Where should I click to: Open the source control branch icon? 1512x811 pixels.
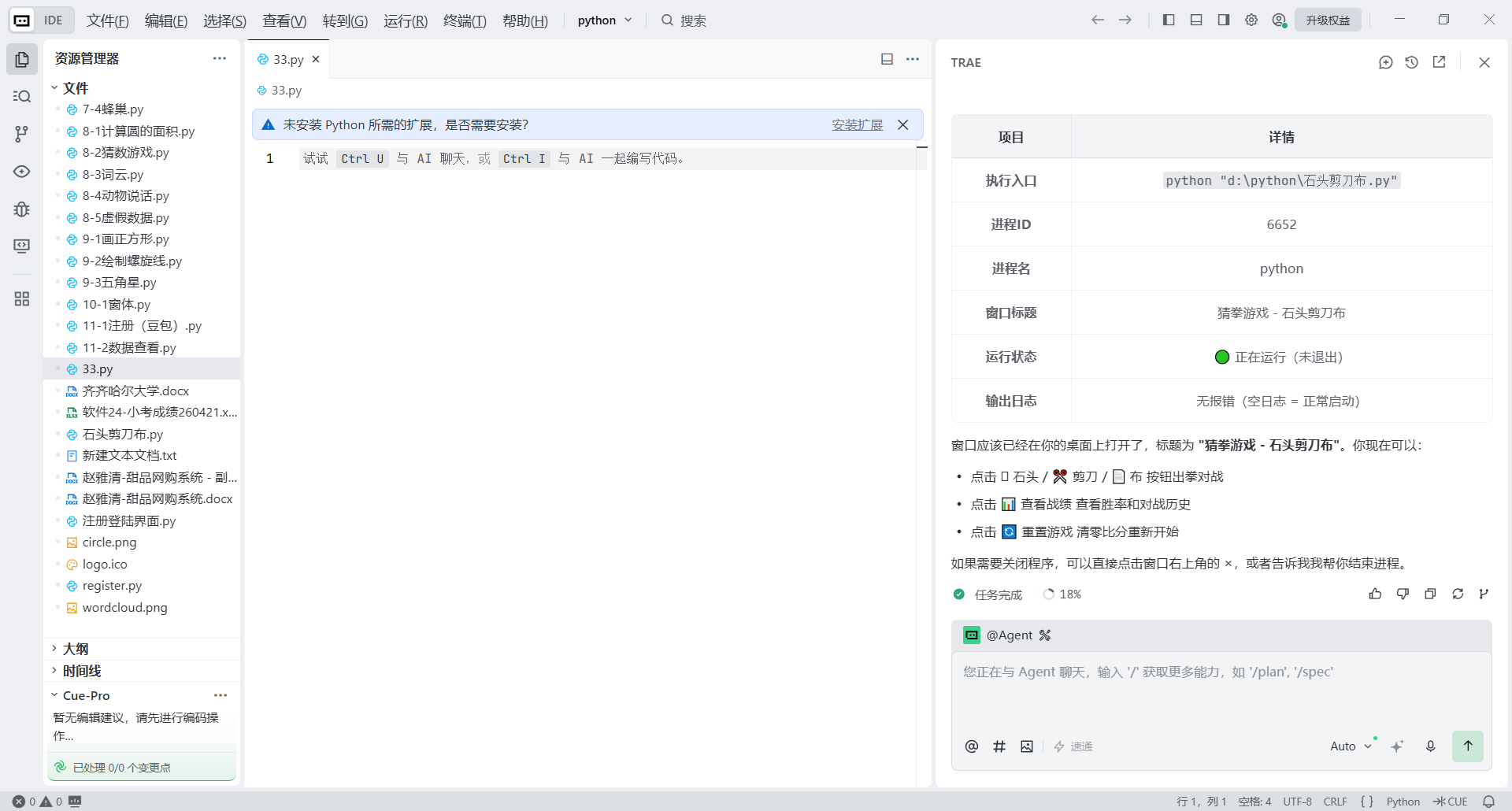click(x=22, y=134)
